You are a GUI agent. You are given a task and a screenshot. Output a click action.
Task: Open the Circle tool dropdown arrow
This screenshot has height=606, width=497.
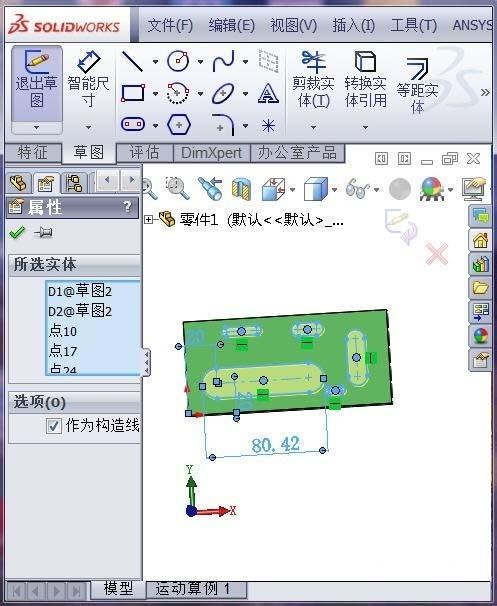tap(200, 61)
